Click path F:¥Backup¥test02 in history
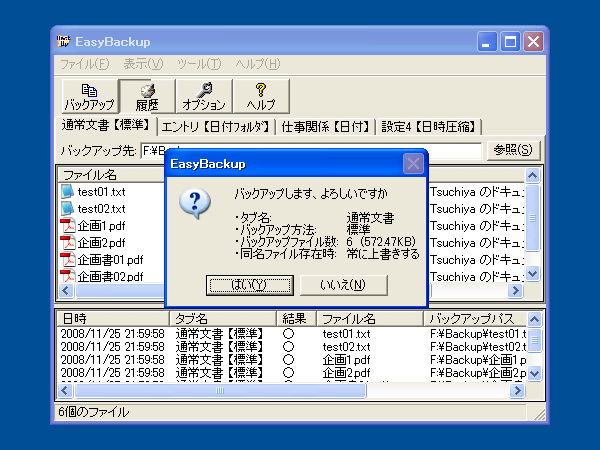 pyautogui.click(x=478, y=347)
